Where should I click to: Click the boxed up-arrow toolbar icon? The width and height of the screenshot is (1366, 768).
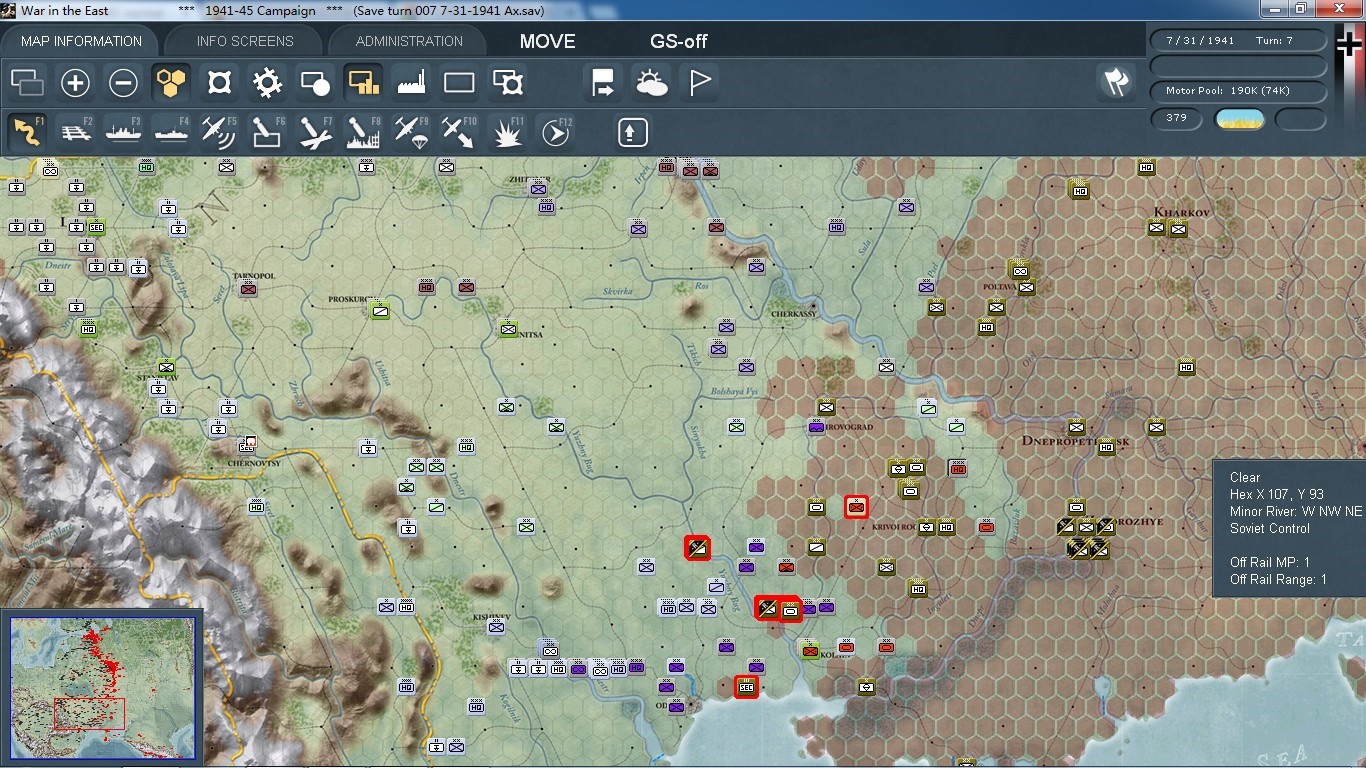(632, 132)
